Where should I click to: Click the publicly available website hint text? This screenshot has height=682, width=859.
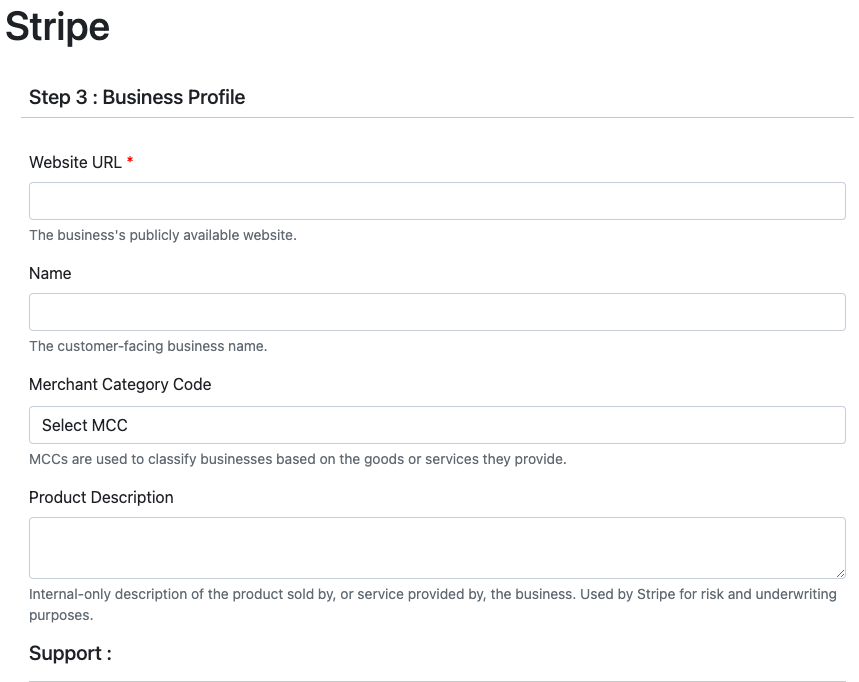(x=163, y=235)
